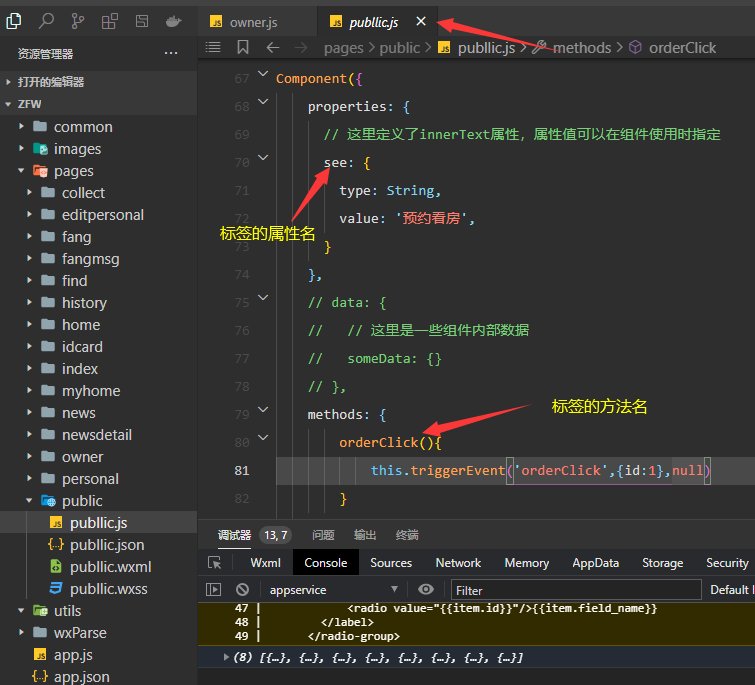Open the Search icon in the activity bar
Image resolution: width=755 pixels, height=685 pixels.
tap(46, 20)
